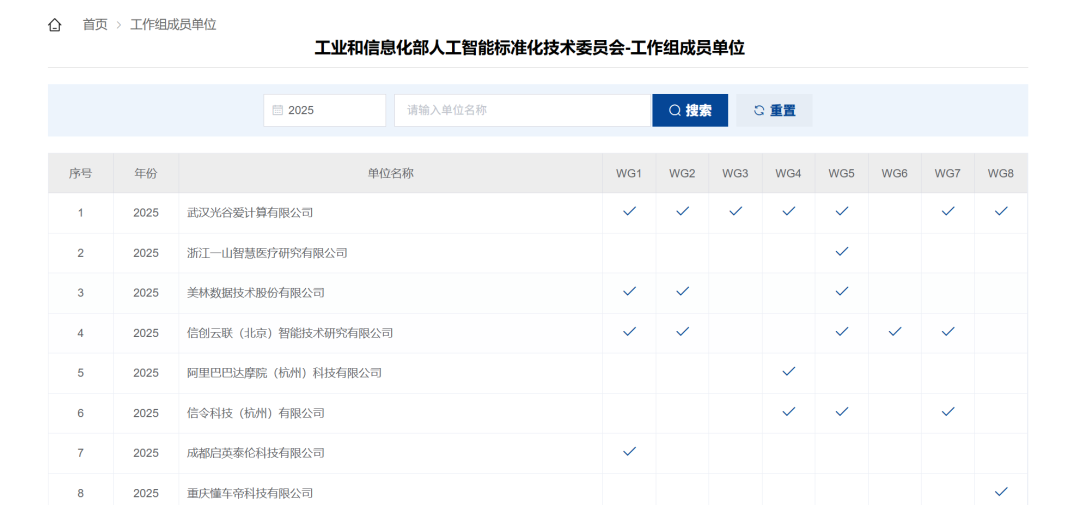Open the 2025 year picker

pyautogui.click(x=324, y=110)
